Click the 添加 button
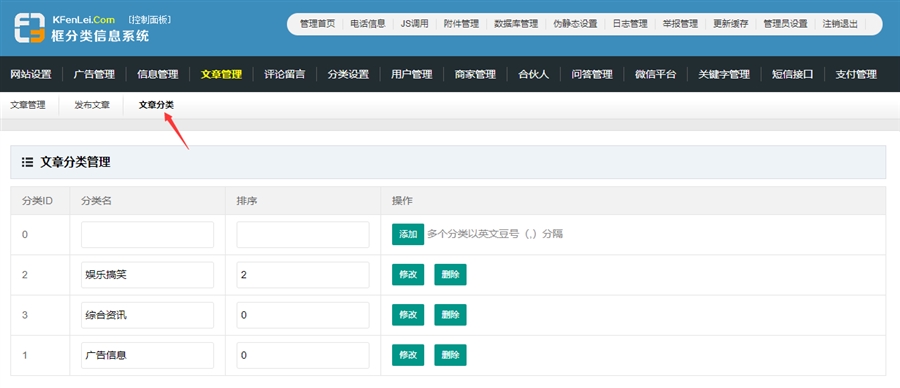The height and width of the screenshot is (388, 900). tap(408, 234)
